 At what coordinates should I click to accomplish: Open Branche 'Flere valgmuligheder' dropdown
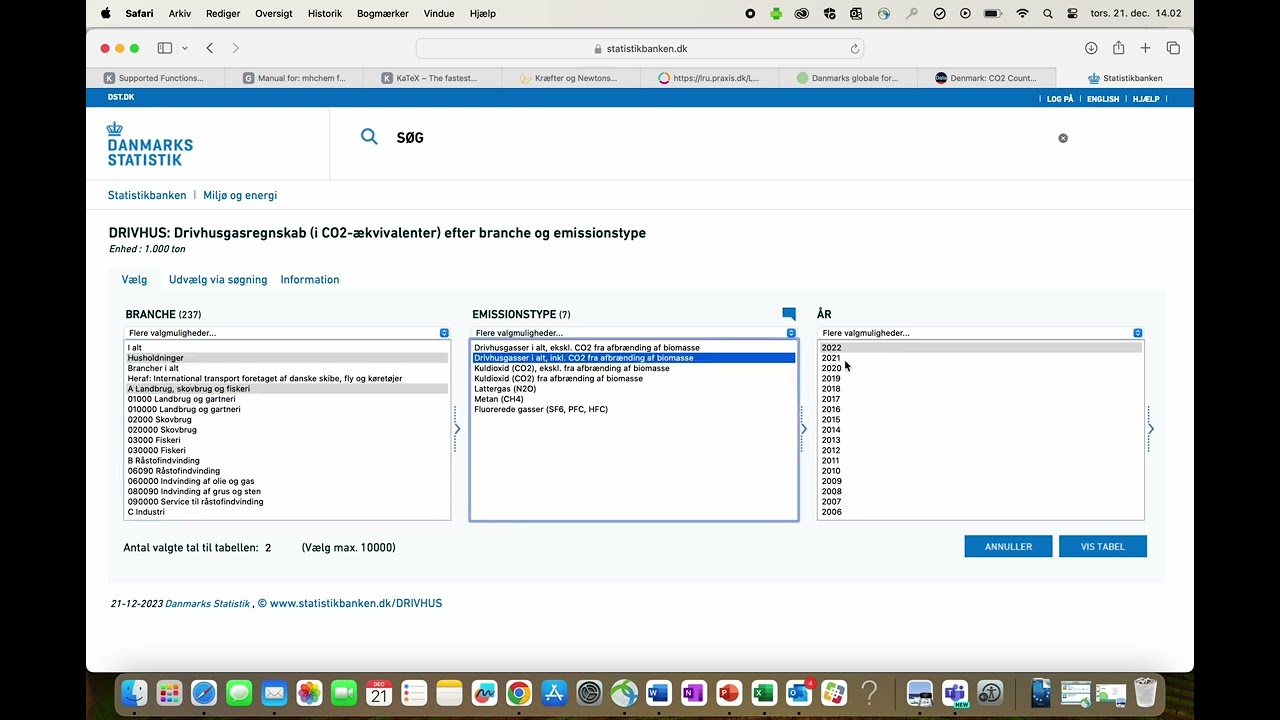287,333
